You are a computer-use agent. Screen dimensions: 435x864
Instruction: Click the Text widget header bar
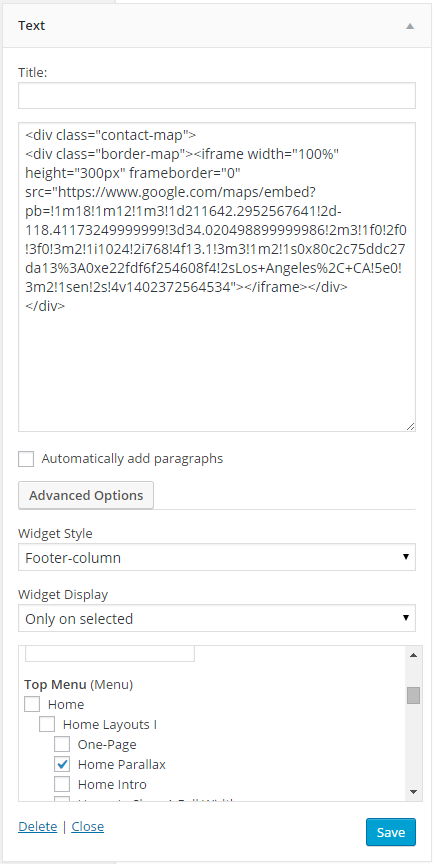click(217, 26)
